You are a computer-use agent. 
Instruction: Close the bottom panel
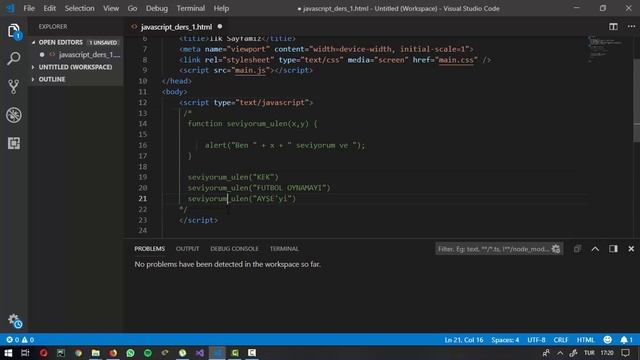[631, 249]
